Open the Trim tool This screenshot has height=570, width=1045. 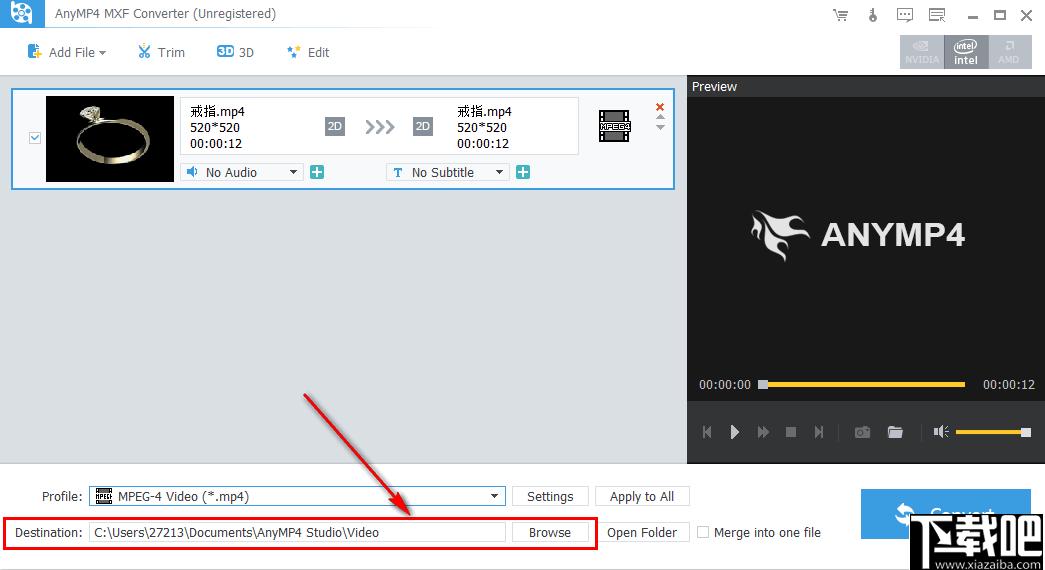(161, 52)
